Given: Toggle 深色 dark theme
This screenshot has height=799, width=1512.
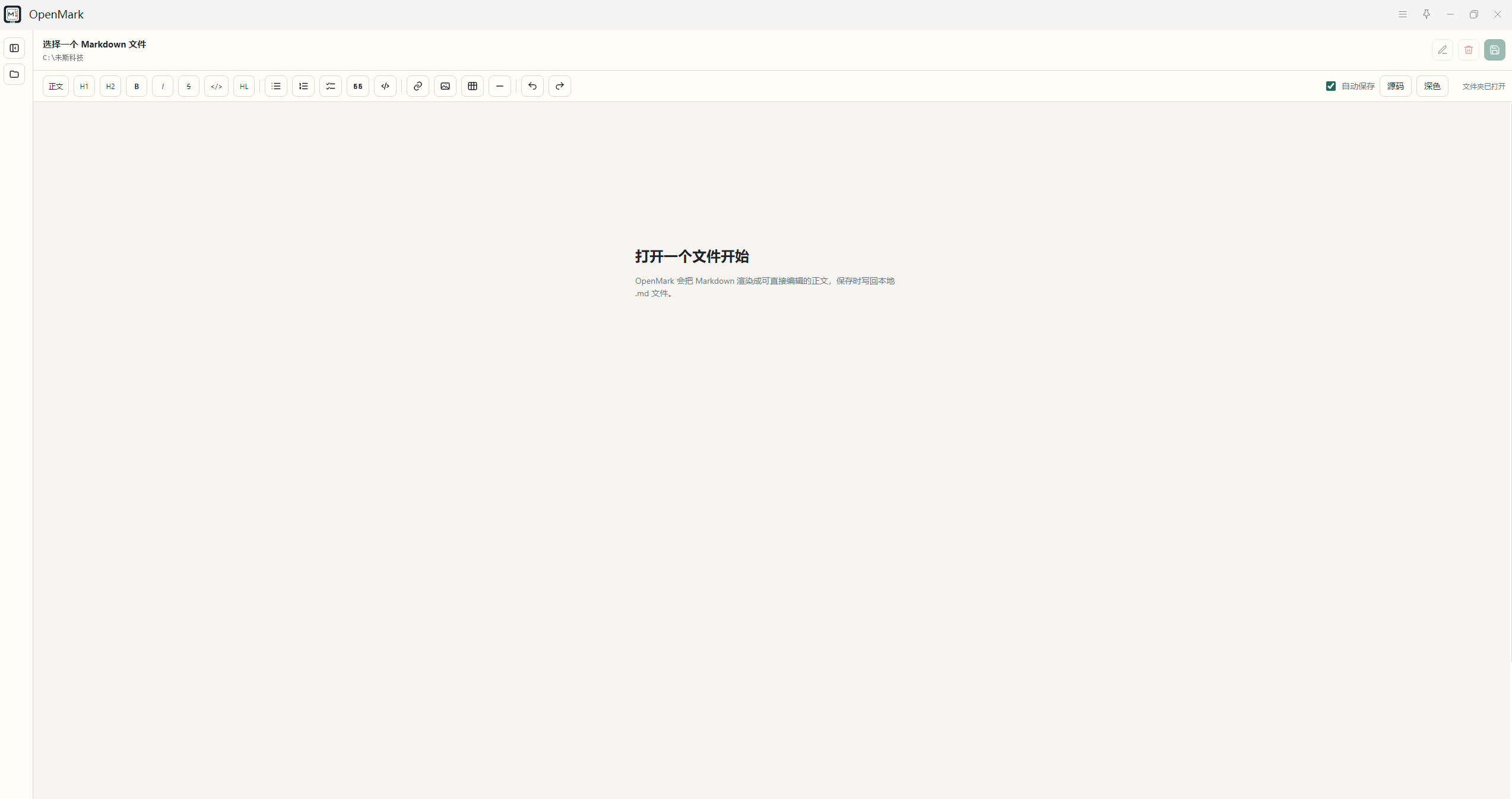Looking at the screenshot, I should pos(1432,86).
